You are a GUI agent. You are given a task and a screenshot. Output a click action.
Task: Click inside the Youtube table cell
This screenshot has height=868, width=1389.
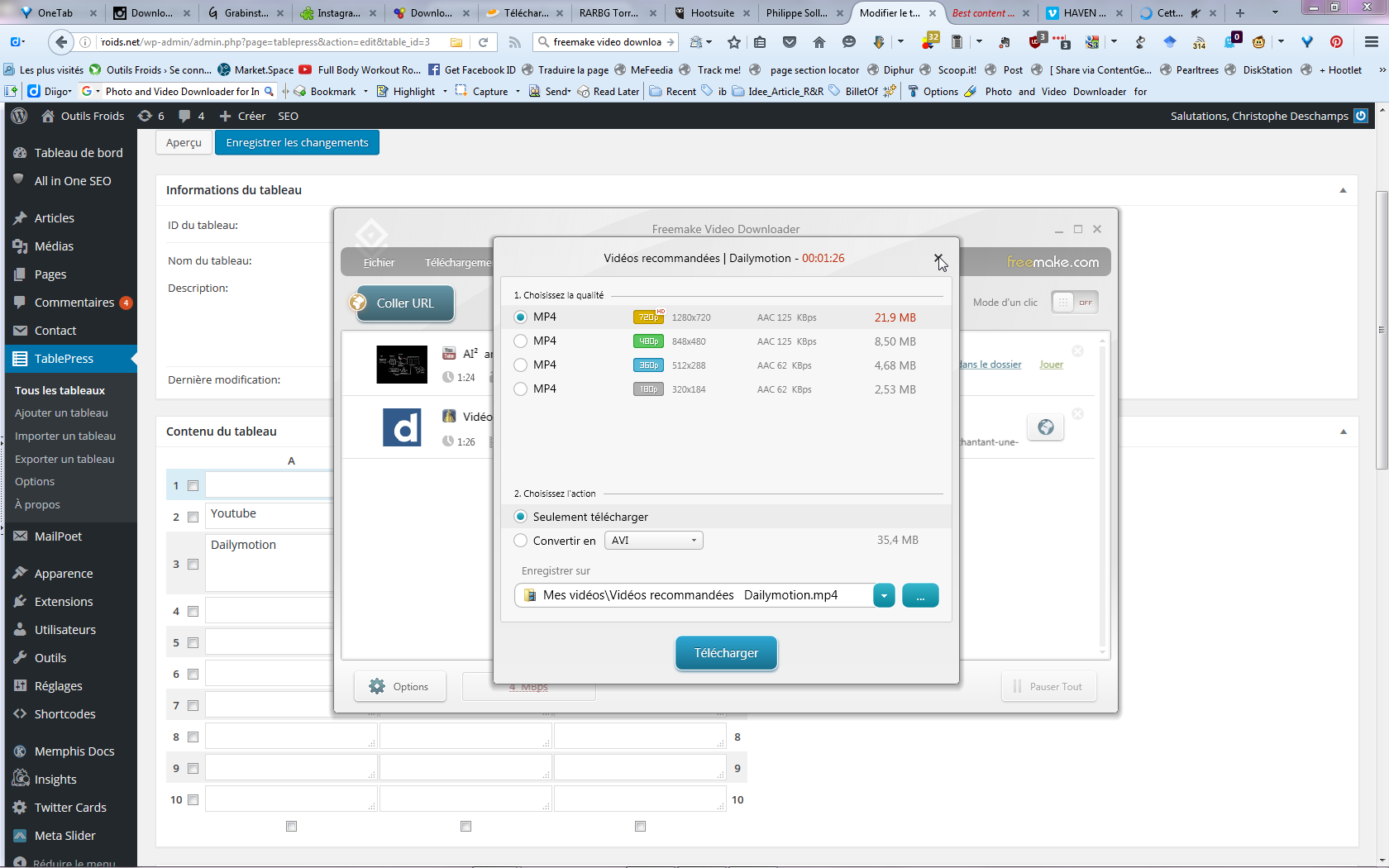(270, 514)
